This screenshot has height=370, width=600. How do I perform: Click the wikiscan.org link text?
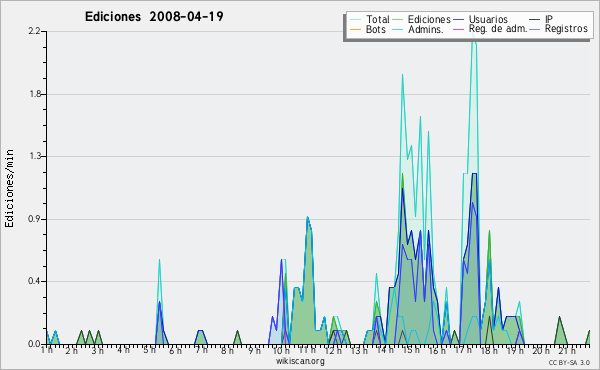[x=300, y=361]
